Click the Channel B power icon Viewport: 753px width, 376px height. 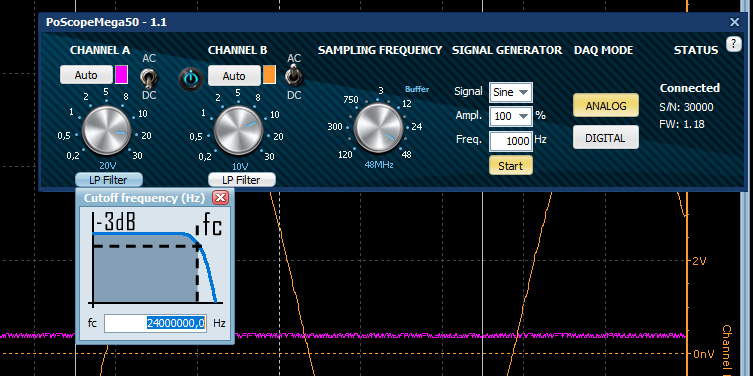tap(191, 78)
